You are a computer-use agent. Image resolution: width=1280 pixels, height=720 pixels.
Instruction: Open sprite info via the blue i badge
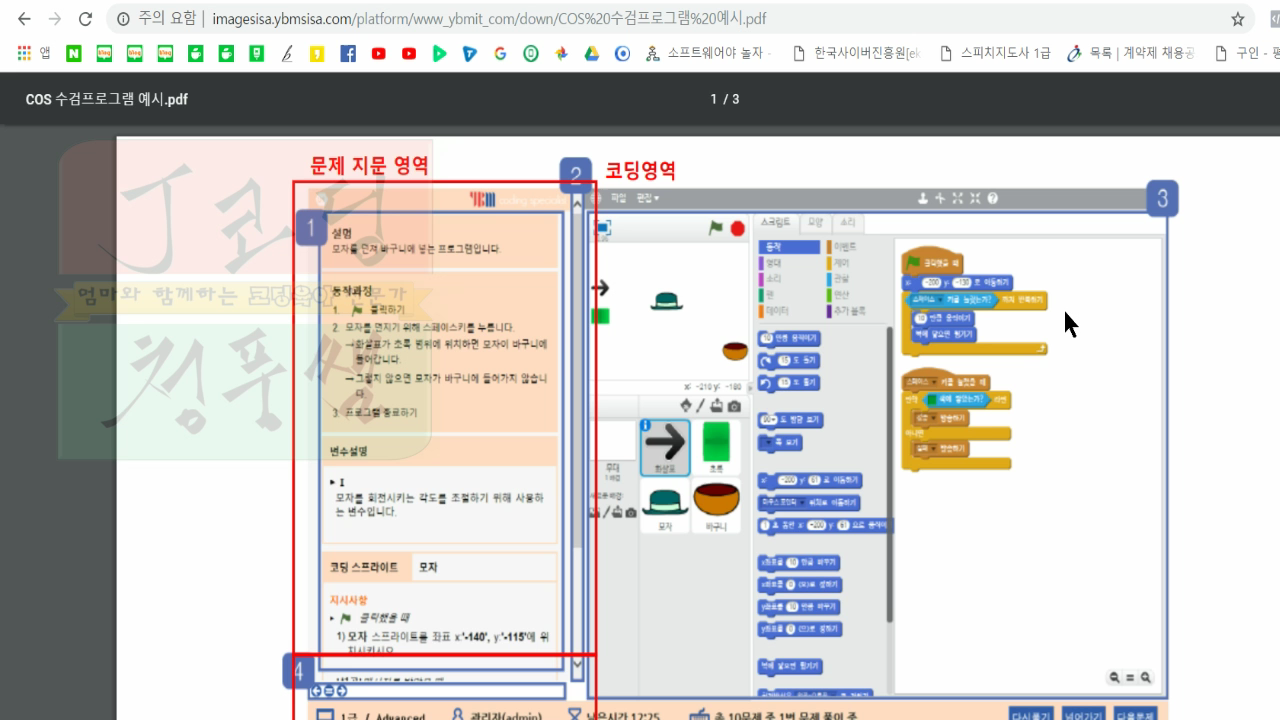pyautogui.click(x=645, y=425)
